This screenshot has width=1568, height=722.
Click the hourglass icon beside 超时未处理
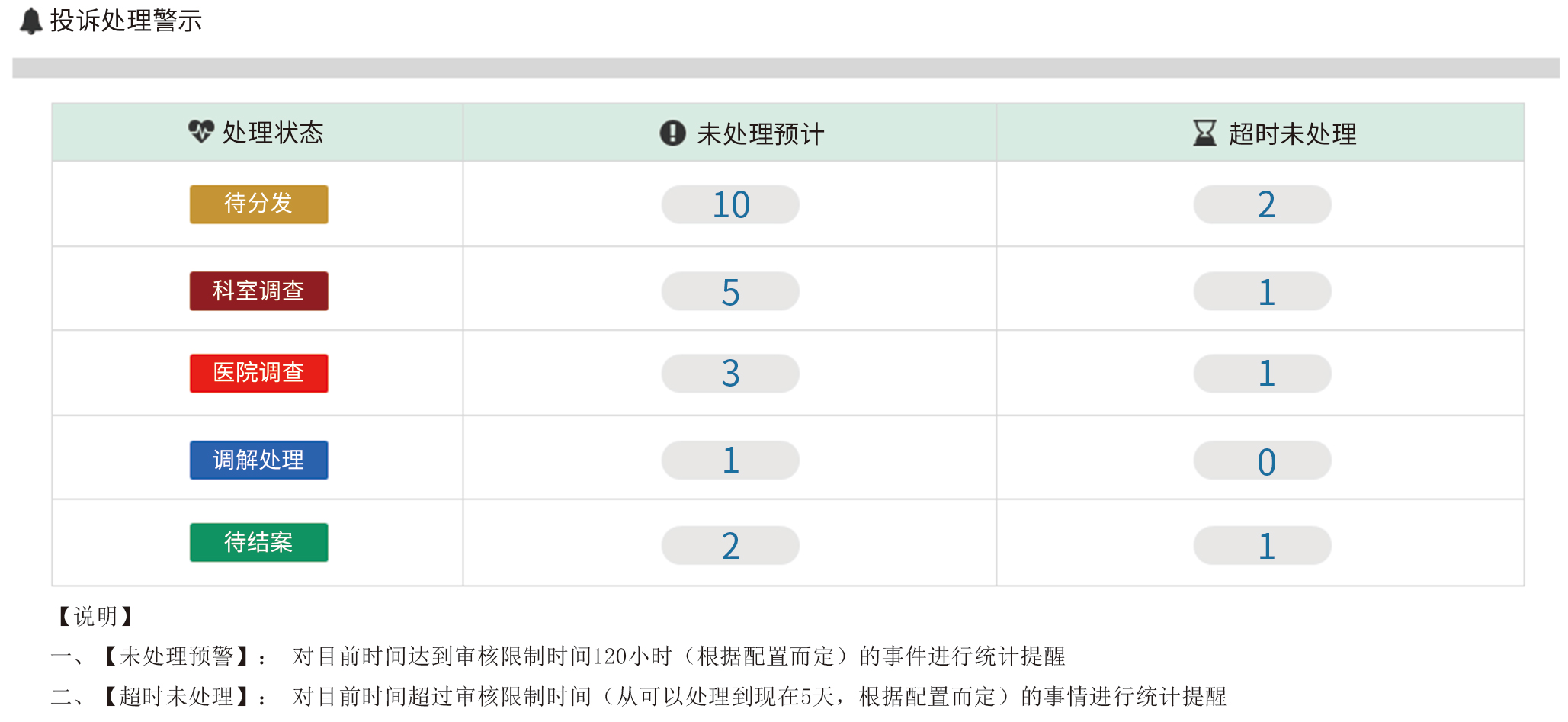click(x=1204, y=133)
